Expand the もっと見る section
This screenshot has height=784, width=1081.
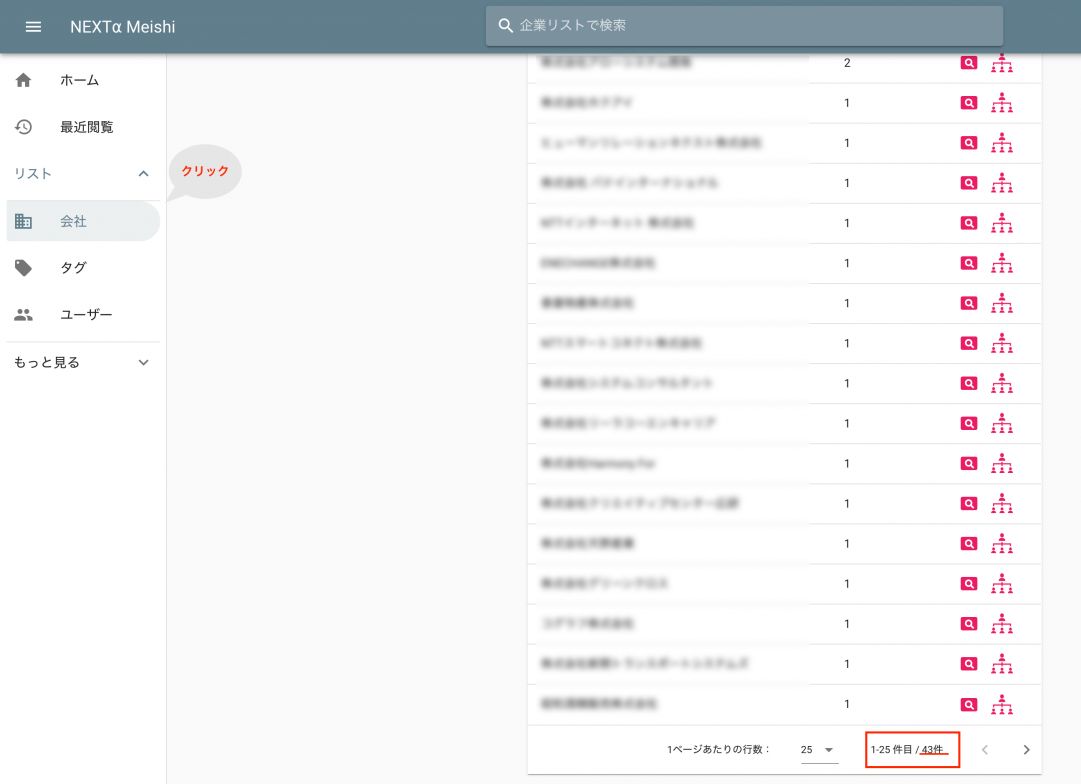tap(143, 363)
